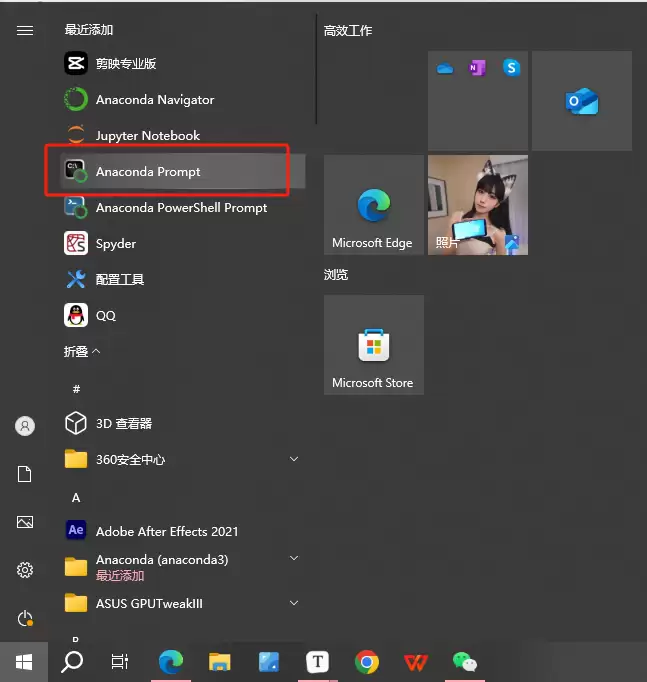Open Typora (T icon) on taskbar
This screenshot has height=682, width=647.
click(317, 662)
